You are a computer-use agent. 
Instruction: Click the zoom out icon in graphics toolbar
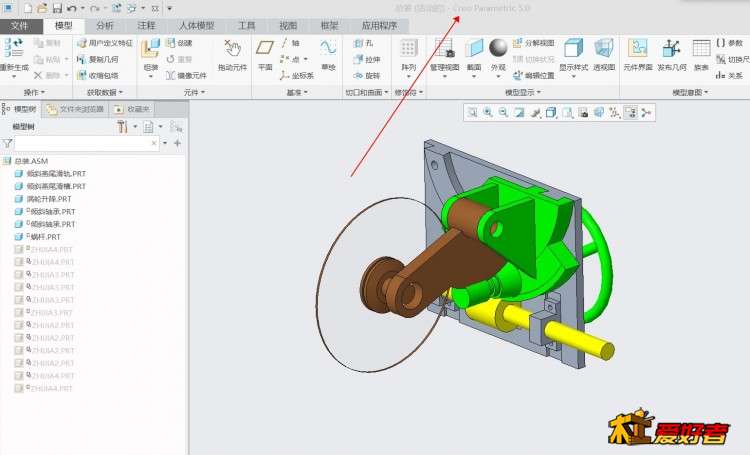point(503,112)
